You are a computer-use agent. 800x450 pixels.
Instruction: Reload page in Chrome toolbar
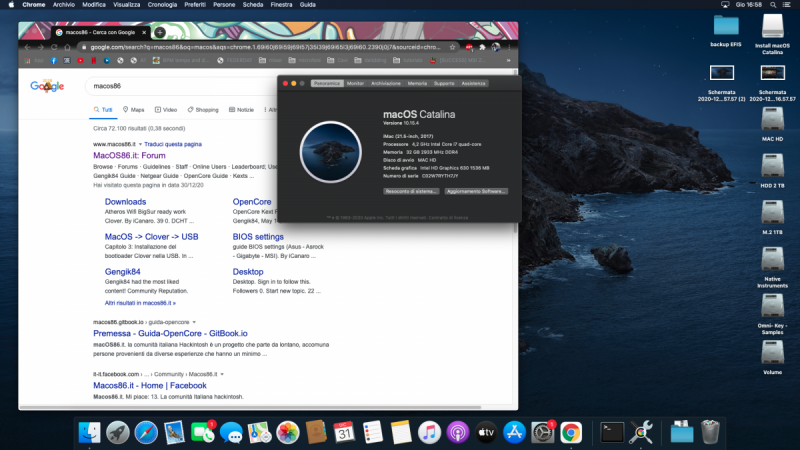pyautogui.click(x=54, y=47)
